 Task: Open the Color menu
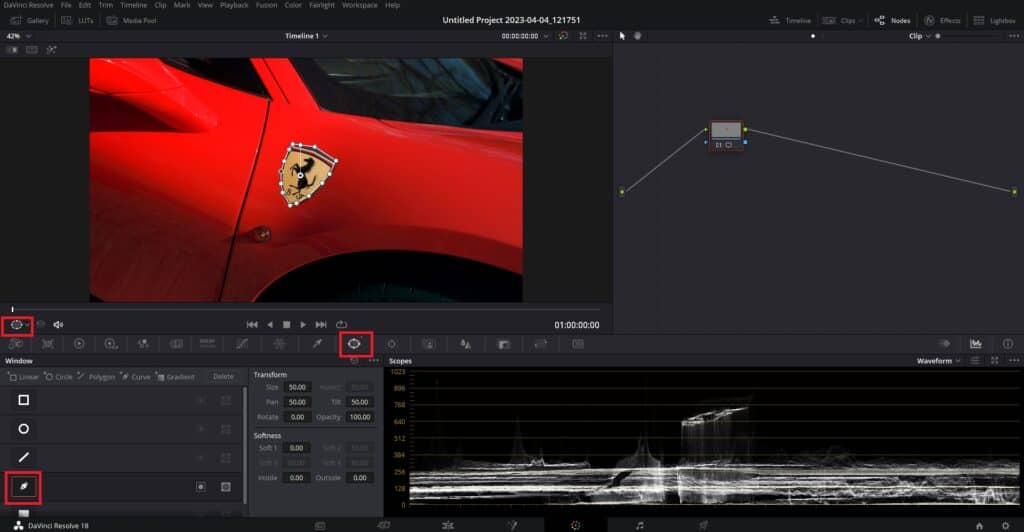[x=293, y=5]
